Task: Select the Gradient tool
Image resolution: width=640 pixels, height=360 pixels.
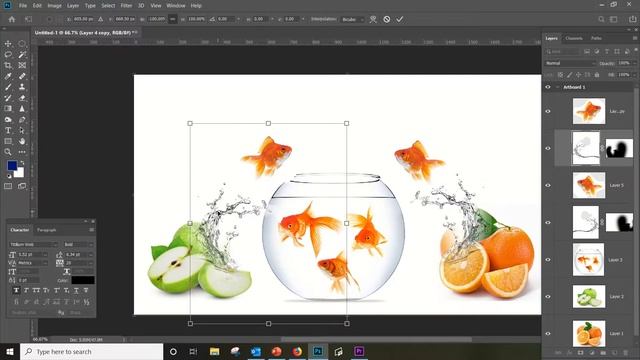Action: 8,109
